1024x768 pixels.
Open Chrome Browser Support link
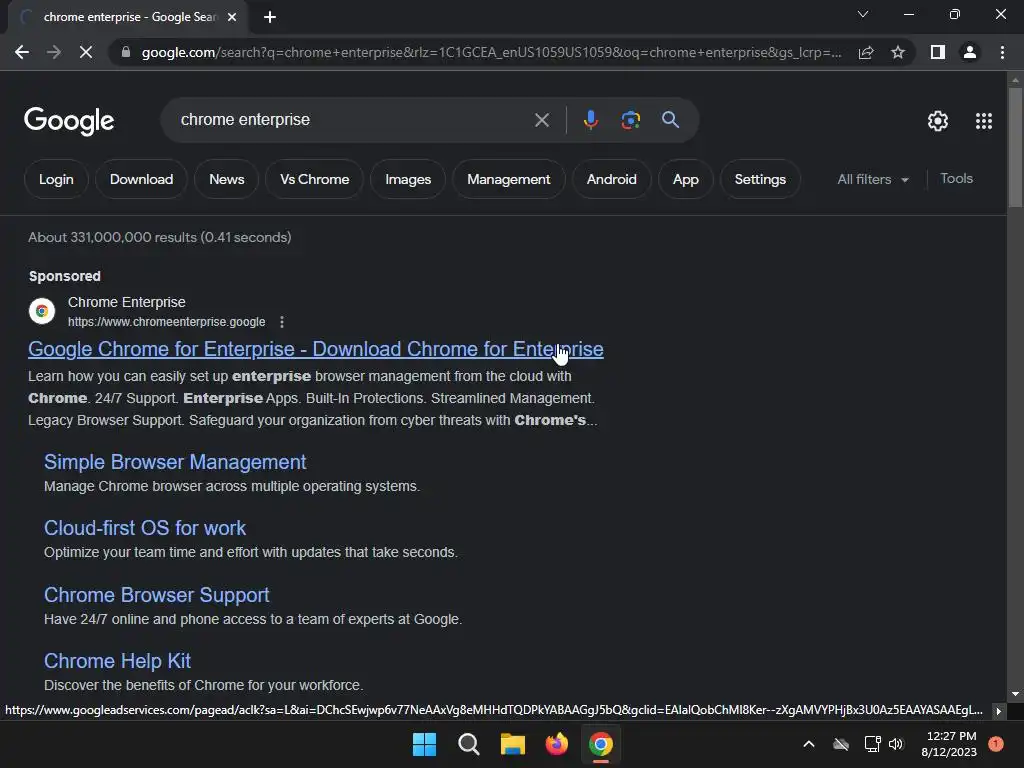coord(157,595)
